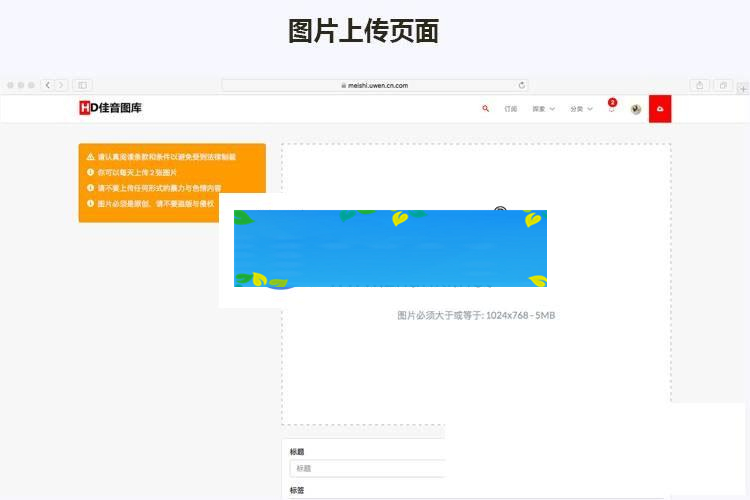Image resolution: width=750 pixels, height=500 pixels.
Task: Expand the 分类 dropdown menu
Action: tap(581, 109)
